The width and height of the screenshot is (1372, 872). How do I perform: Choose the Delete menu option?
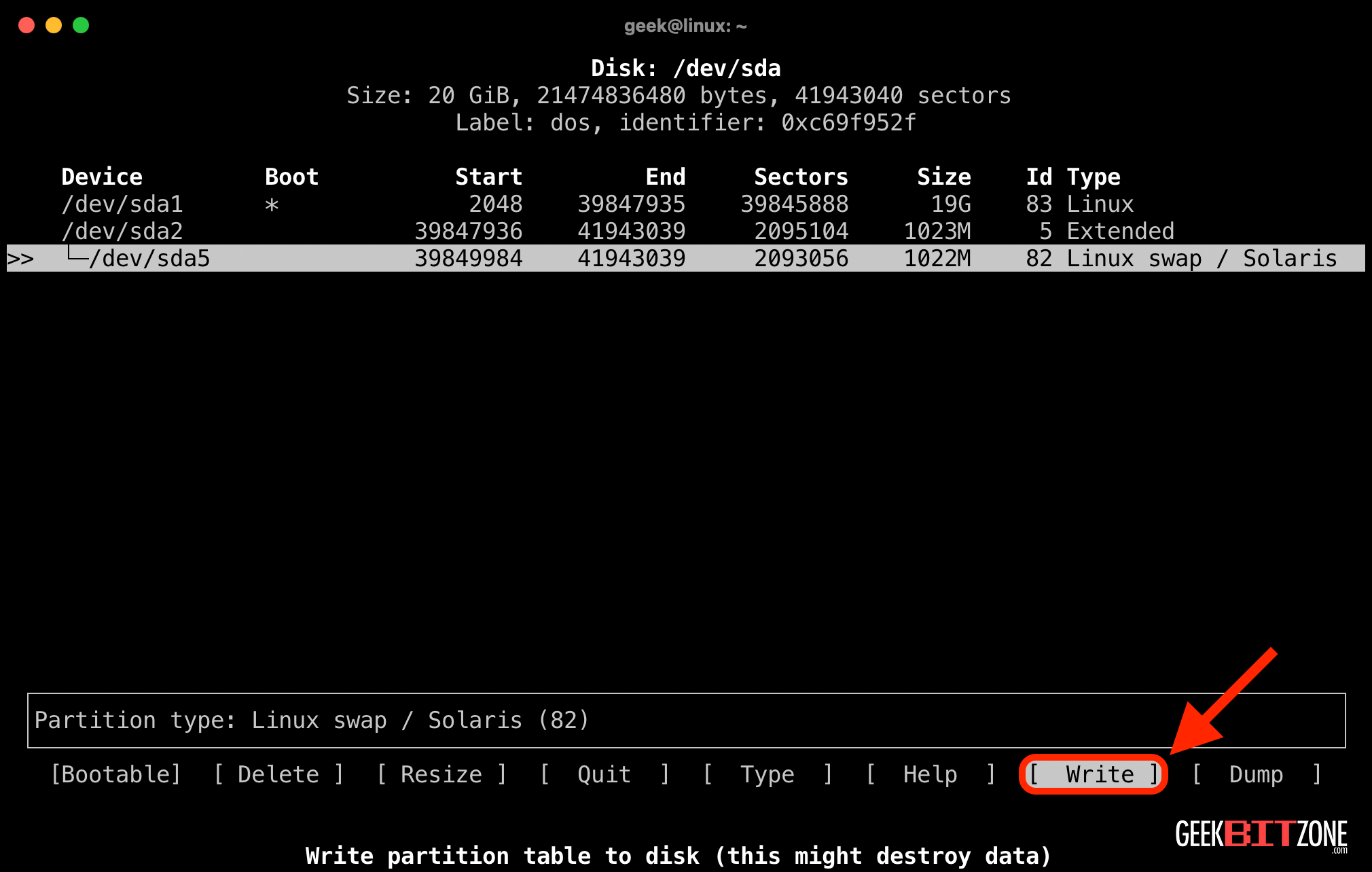(278, 774)
